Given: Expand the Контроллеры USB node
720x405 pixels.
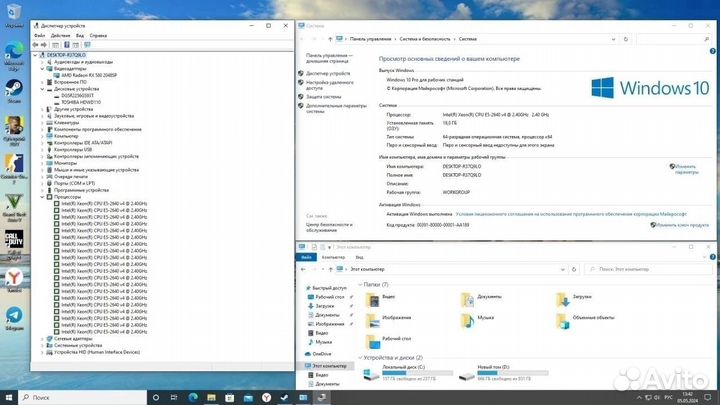Looking at the screenshot, I should [42, 150].
